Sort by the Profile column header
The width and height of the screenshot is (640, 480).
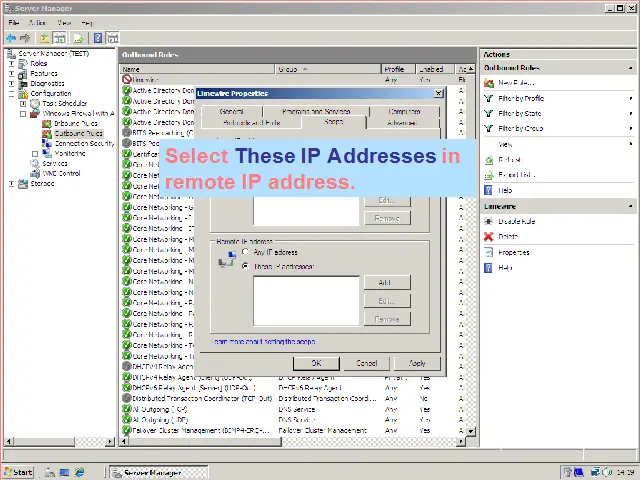(x=398, y=69)
